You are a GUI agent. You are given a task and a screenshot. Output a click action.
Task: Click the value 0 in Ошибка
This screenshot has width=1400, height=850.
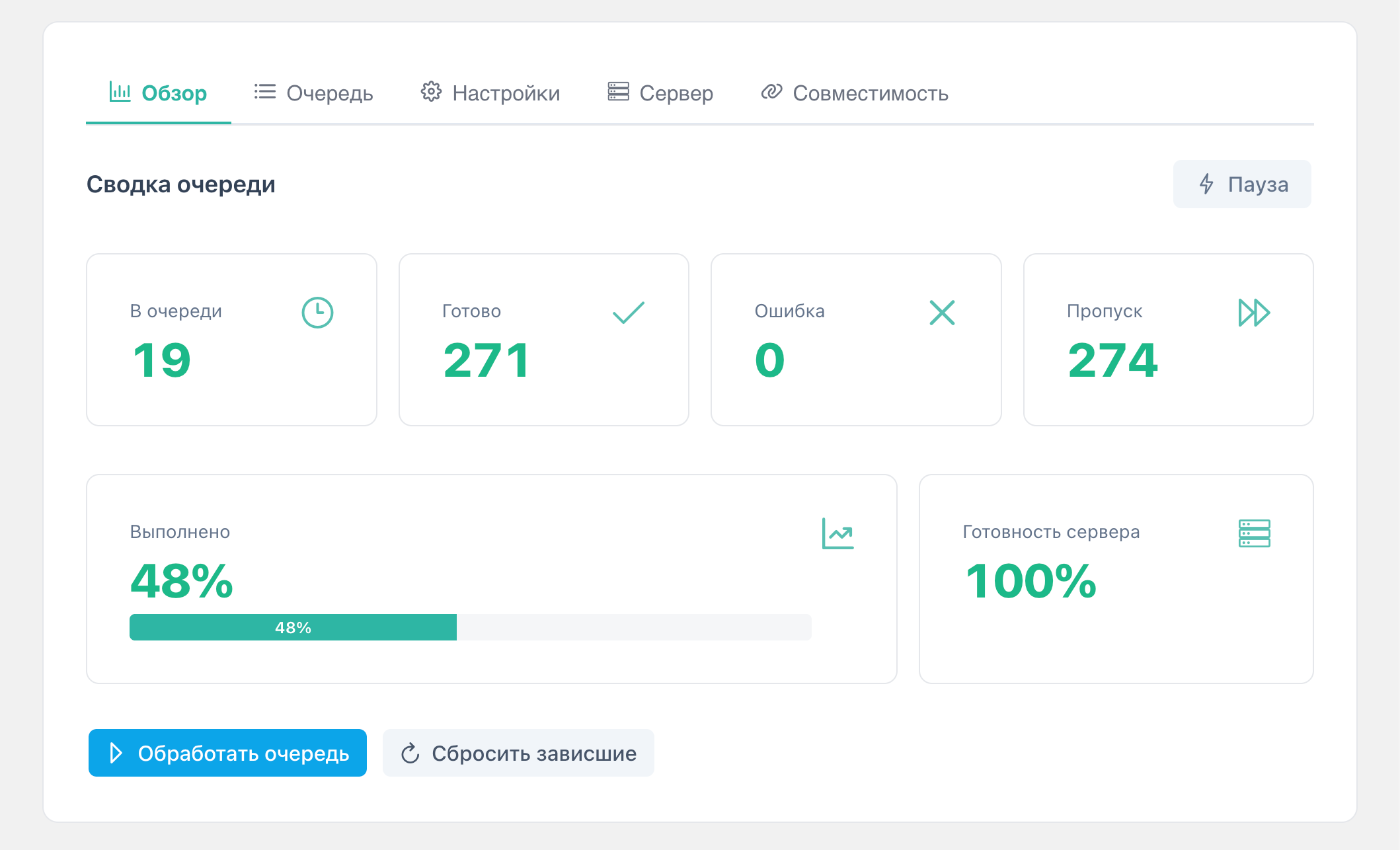point(770,361)
